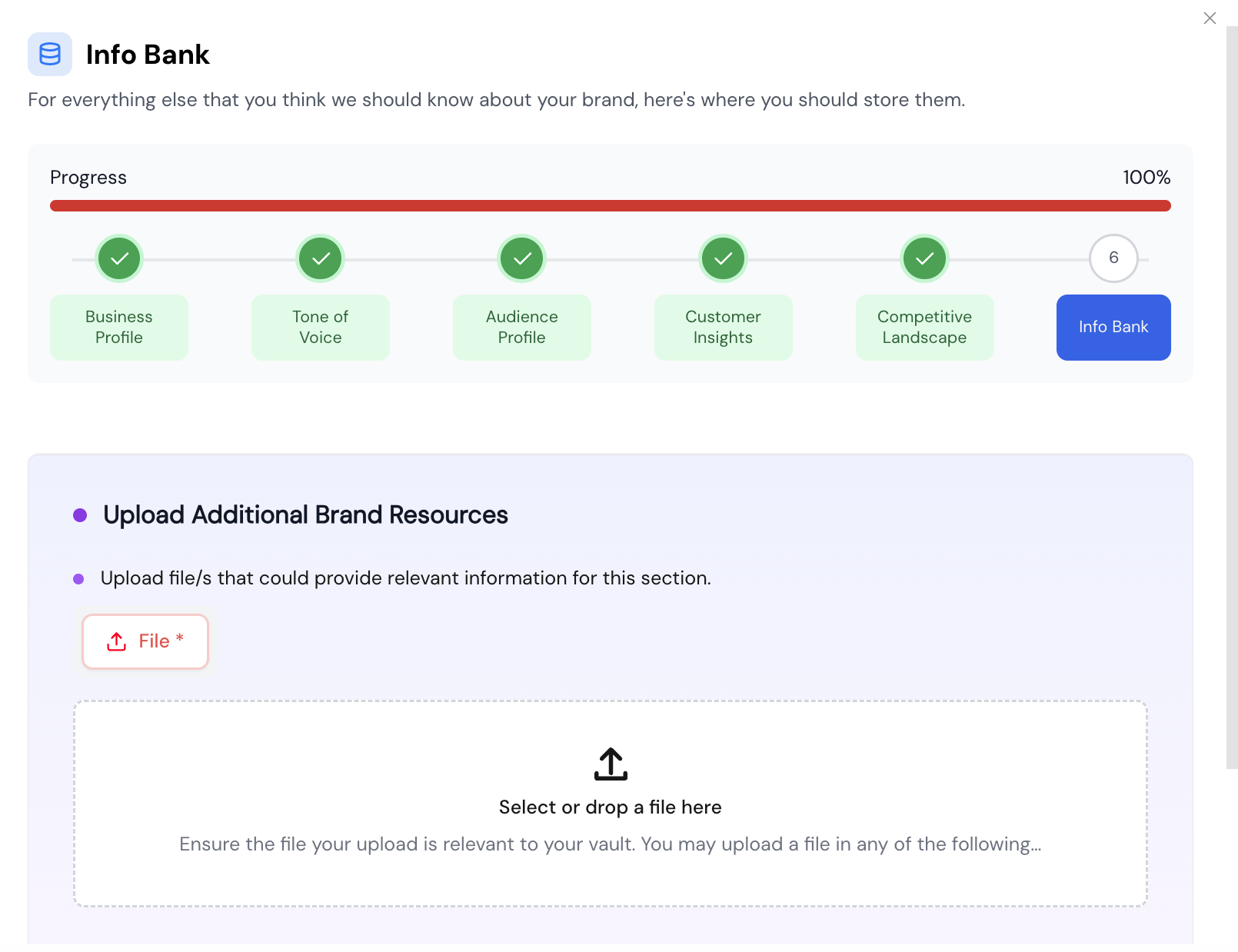Switch to Tone of Voice section
Viewport: 1238px width, 952px height.
tap(321, 328)
